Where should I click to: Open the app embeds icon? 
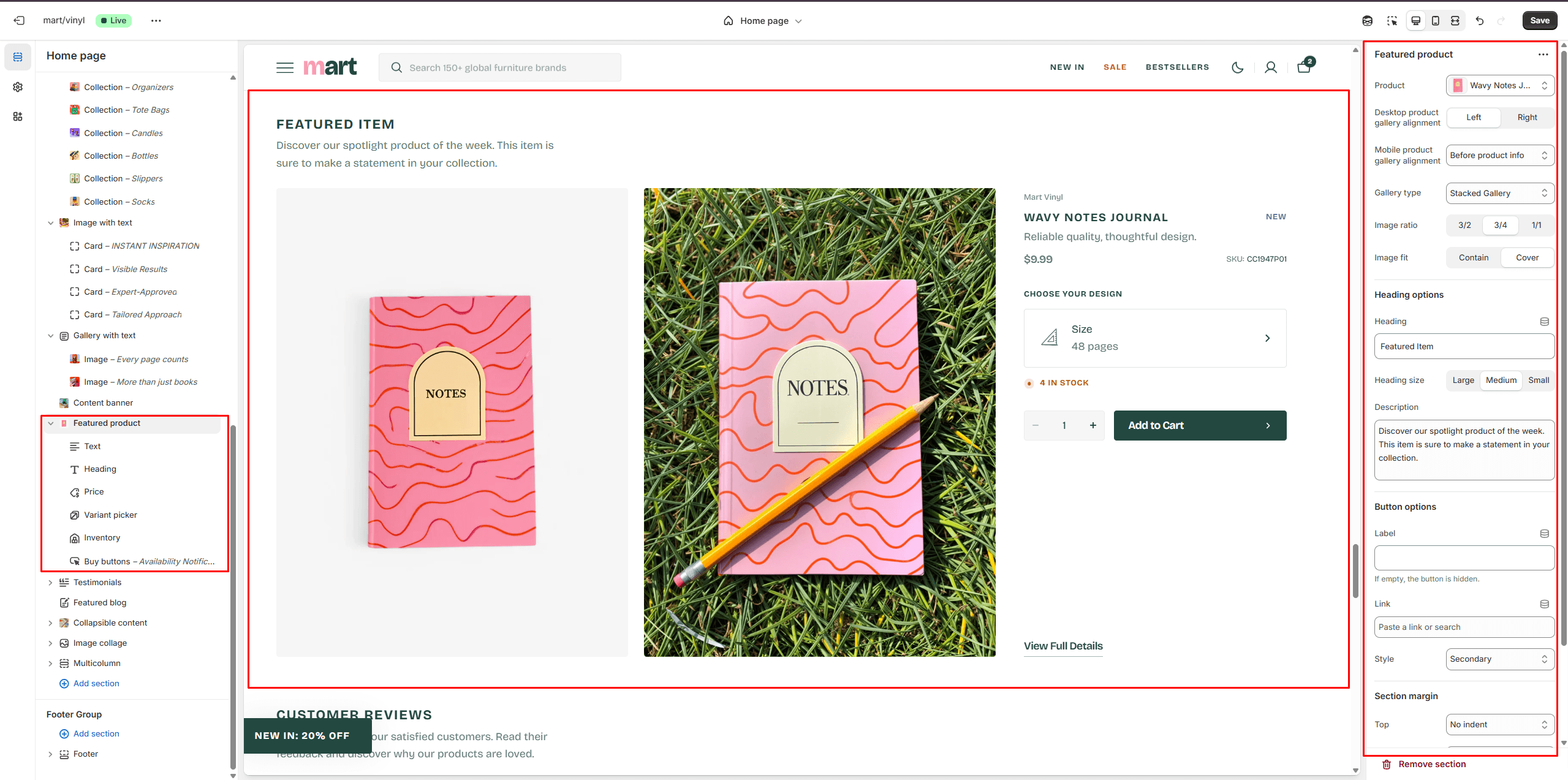(x=18, y=116)
